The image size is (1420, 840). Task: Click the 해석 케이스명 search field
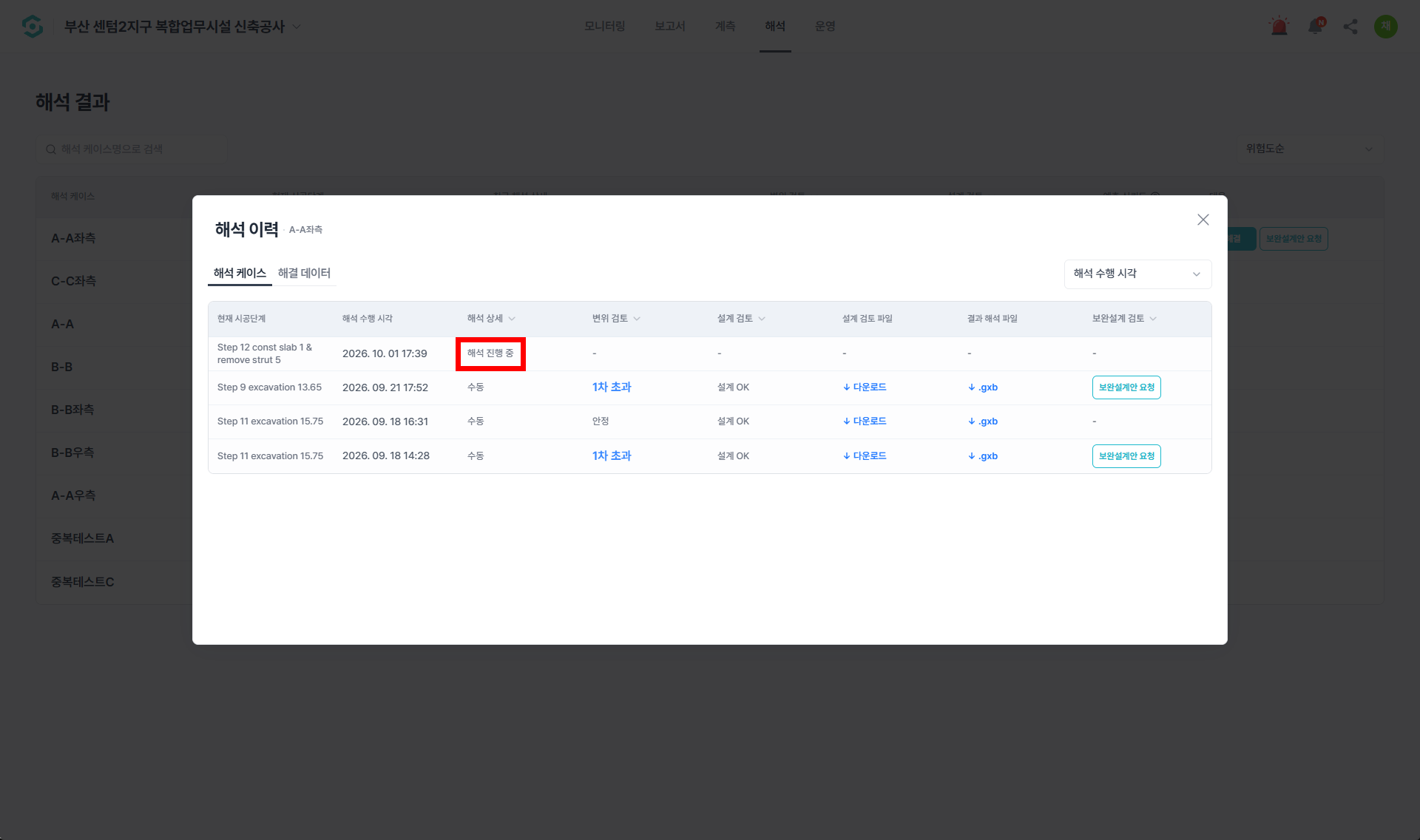132,149
